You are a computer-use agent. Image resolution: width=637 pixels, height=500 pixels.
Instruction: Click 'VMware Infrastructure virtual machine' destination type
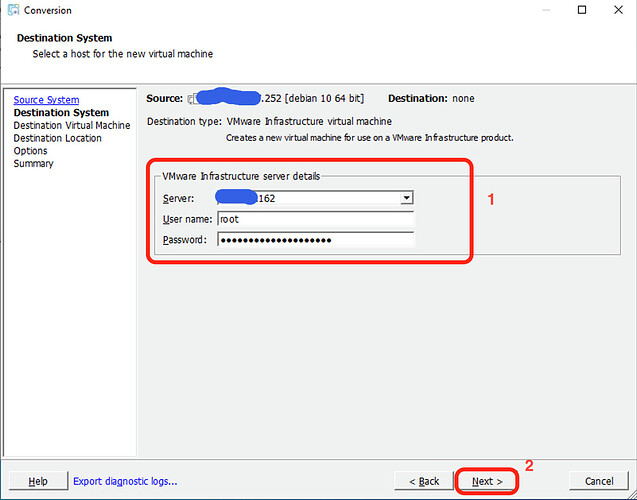click(309, 121)
